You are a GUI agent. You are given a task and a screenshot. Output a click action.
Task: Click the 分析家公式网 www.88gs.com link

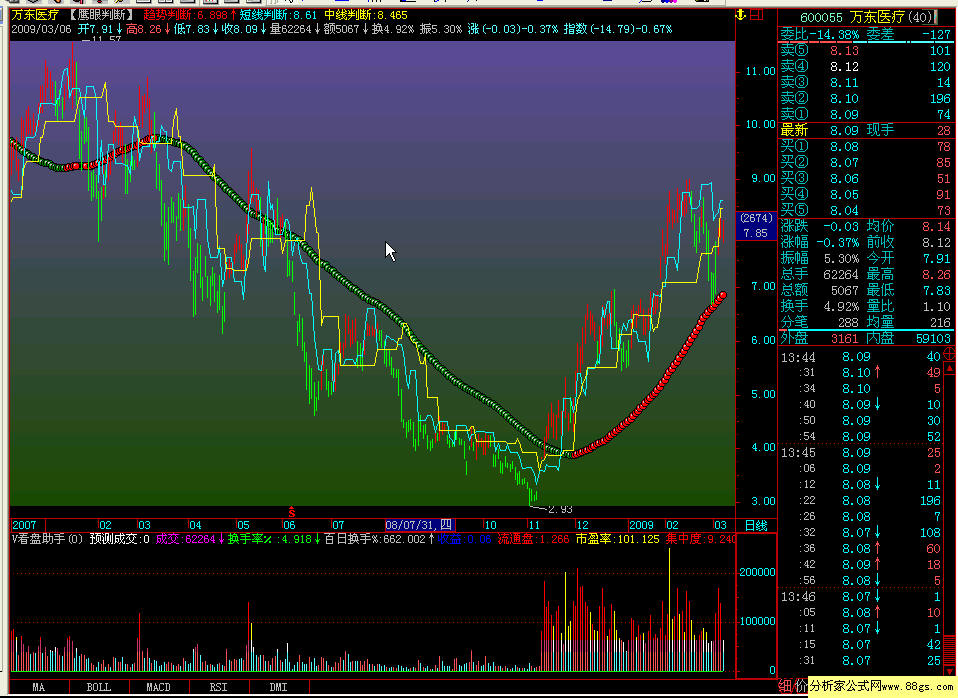(882, 686)
